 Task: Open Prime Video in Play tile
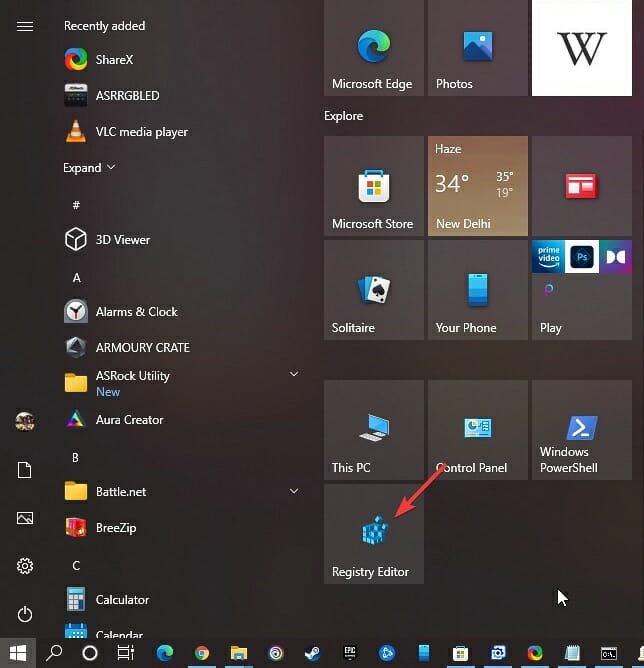tap(548, 256)
